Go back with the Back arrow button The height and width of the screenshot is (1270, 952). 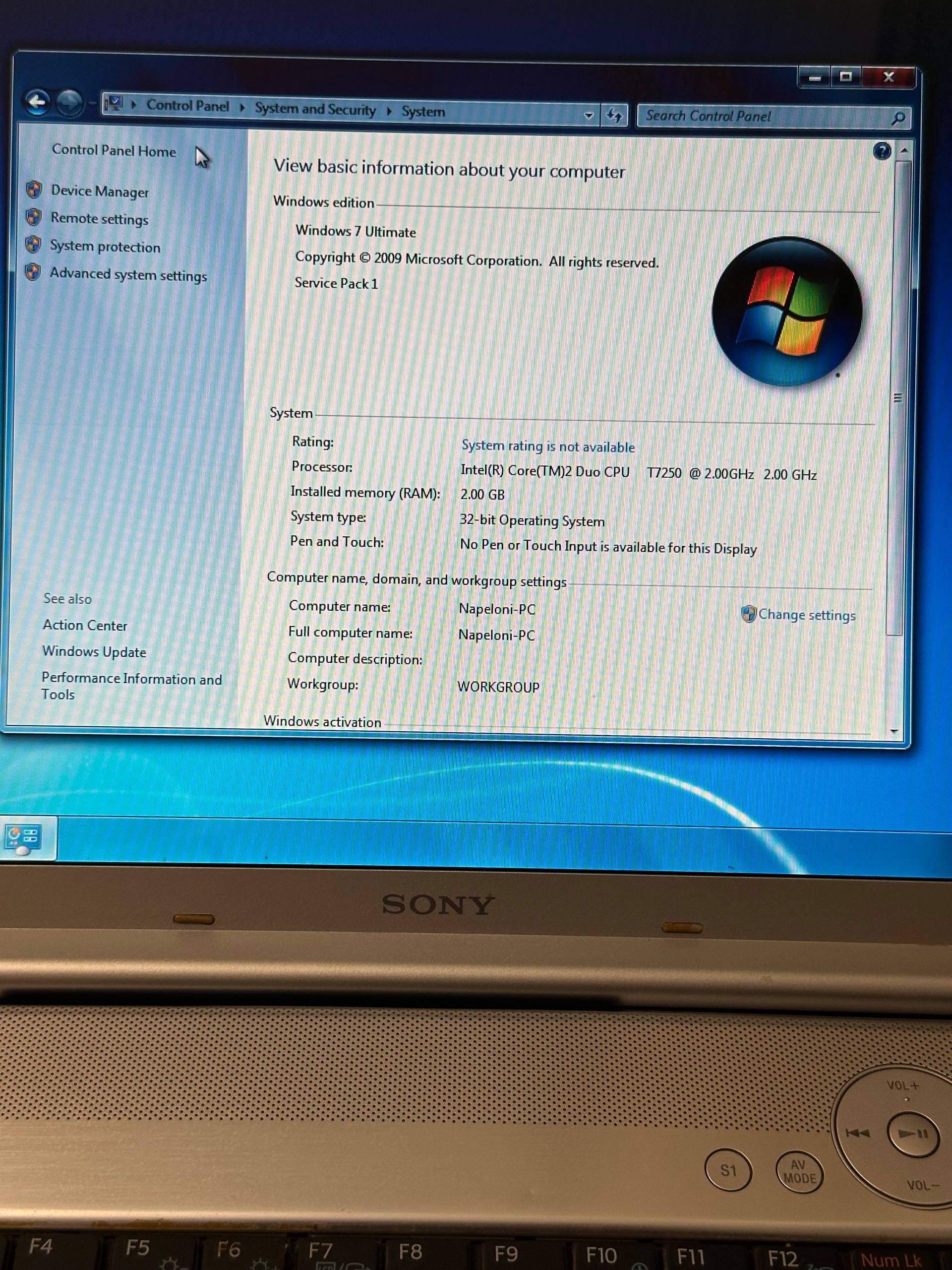click(x=37, y=102)
